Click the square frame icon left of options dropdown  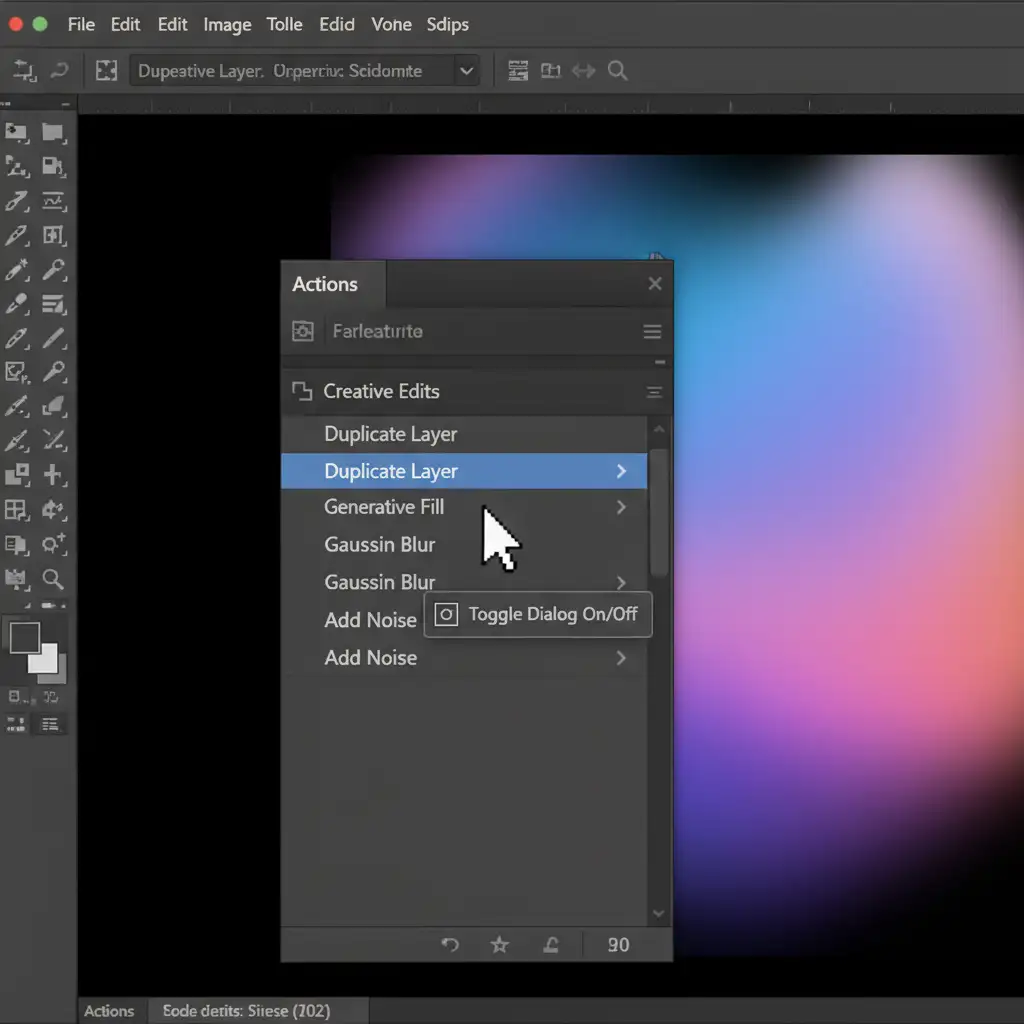(105, 71)
